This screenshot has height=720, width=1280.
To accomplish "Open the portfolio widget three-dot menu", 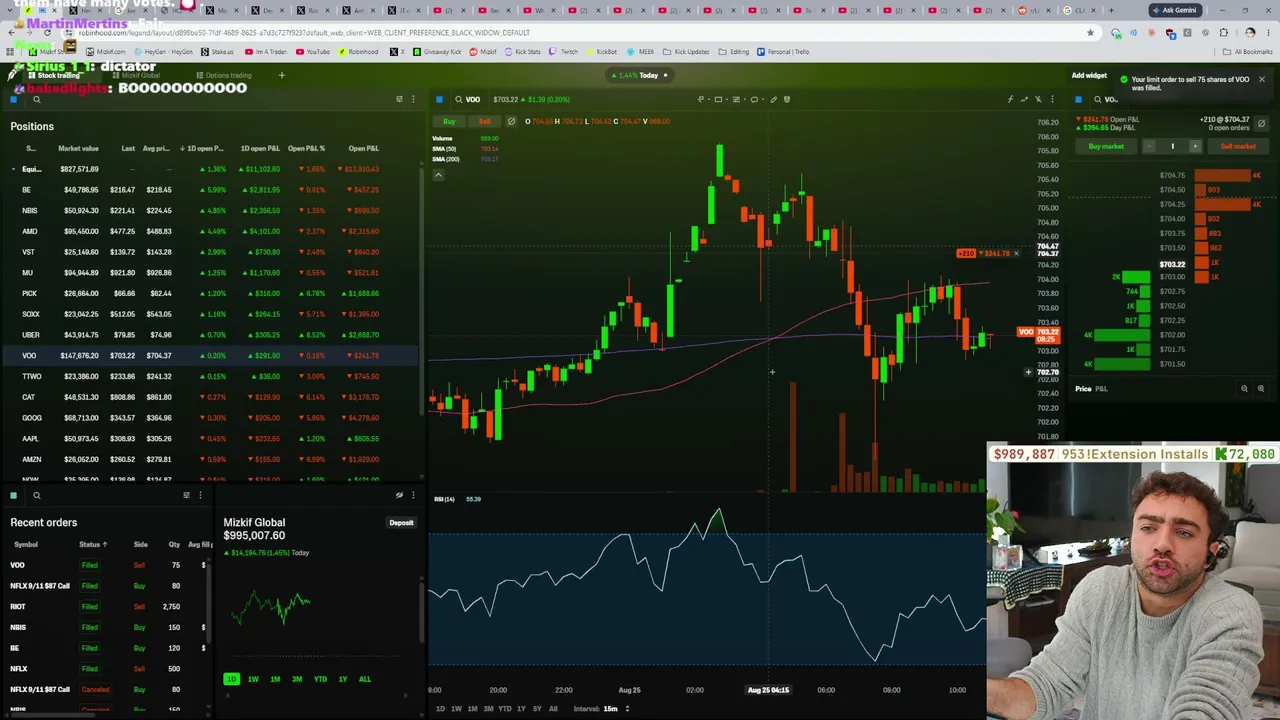I will (x=413, y=495).
